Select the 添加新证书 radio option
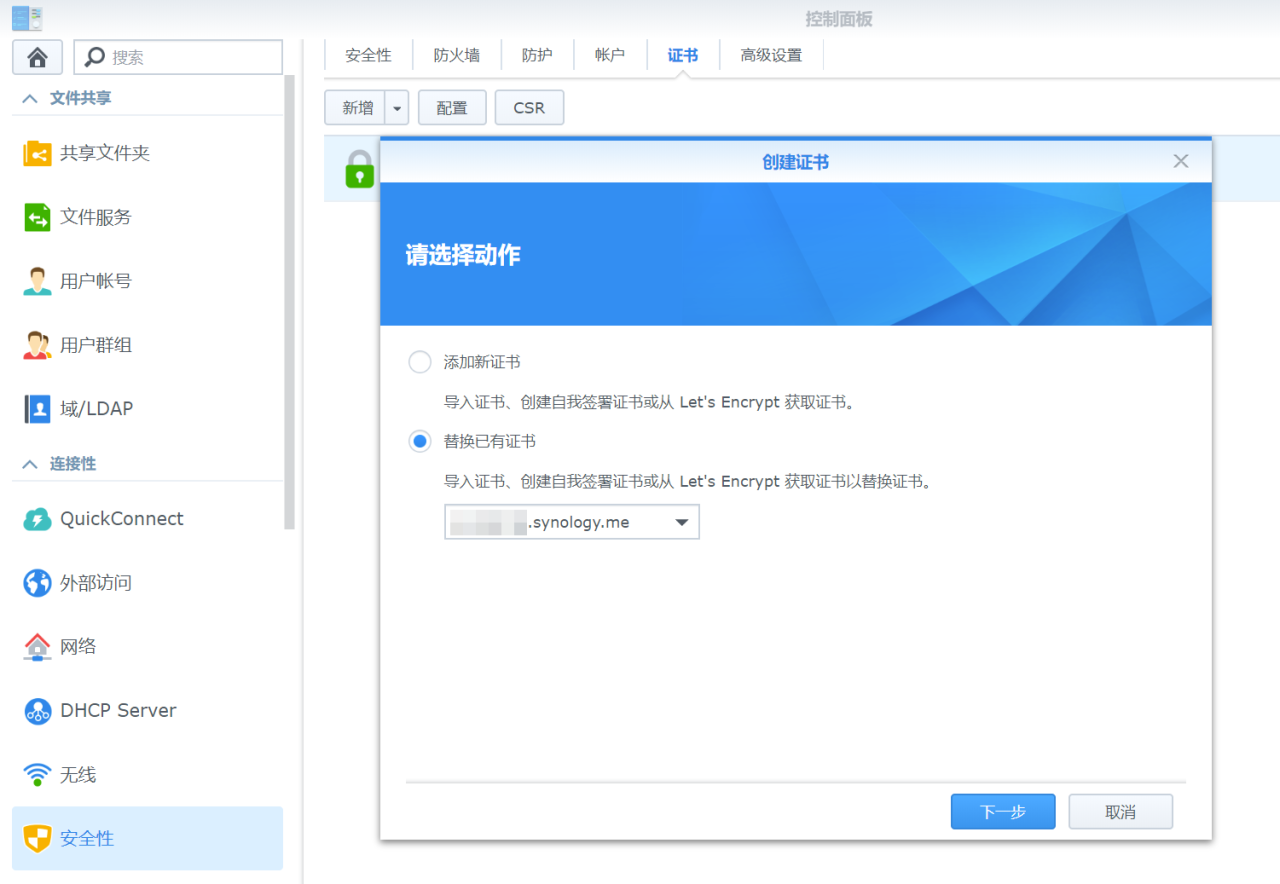1280x884 pixels. (419, 362)
